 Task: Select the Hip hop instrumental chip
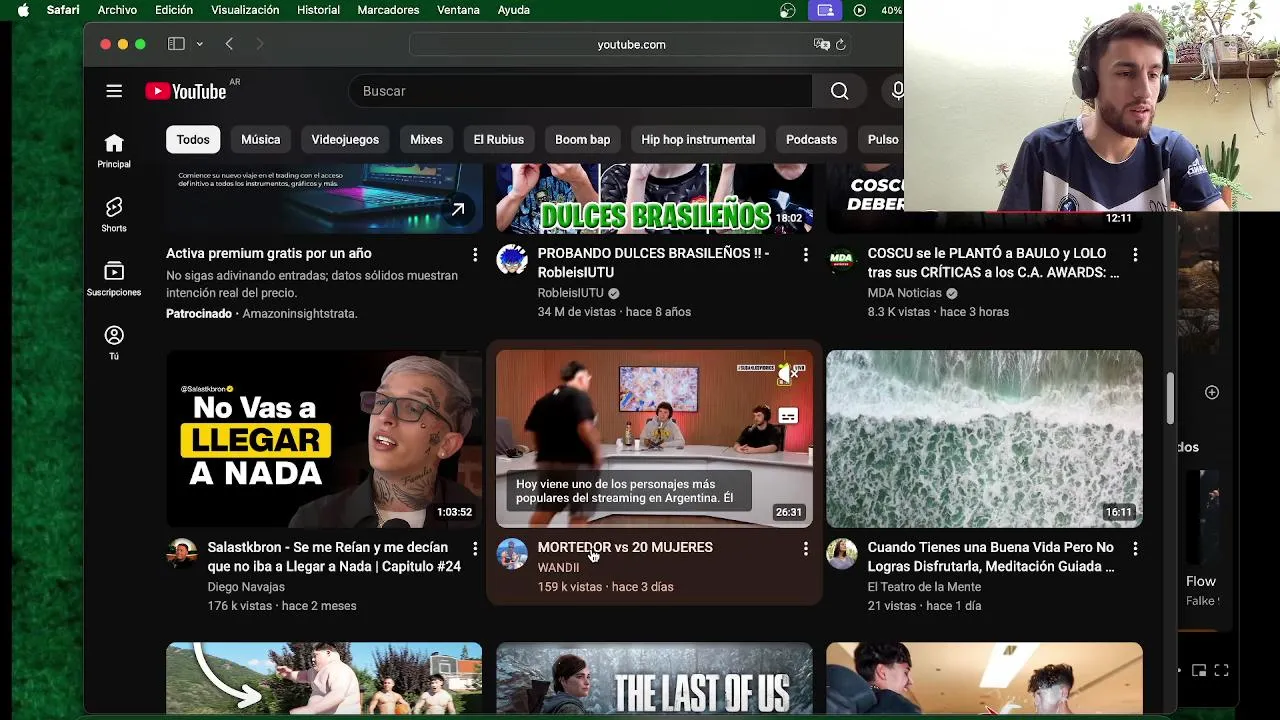pos(698,140)
